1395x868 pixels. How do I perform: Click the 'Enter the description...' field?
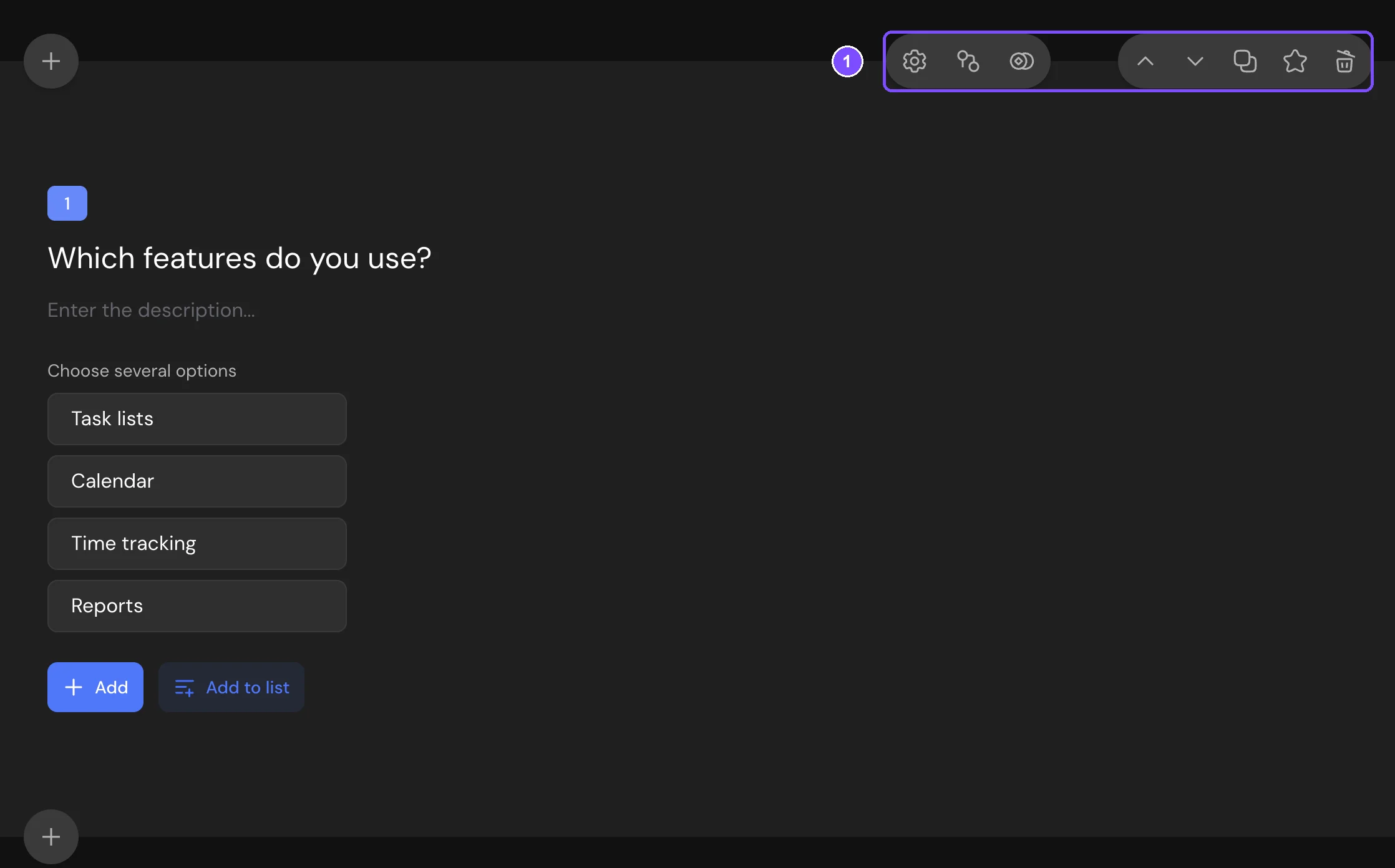click(x=151, y=310)
